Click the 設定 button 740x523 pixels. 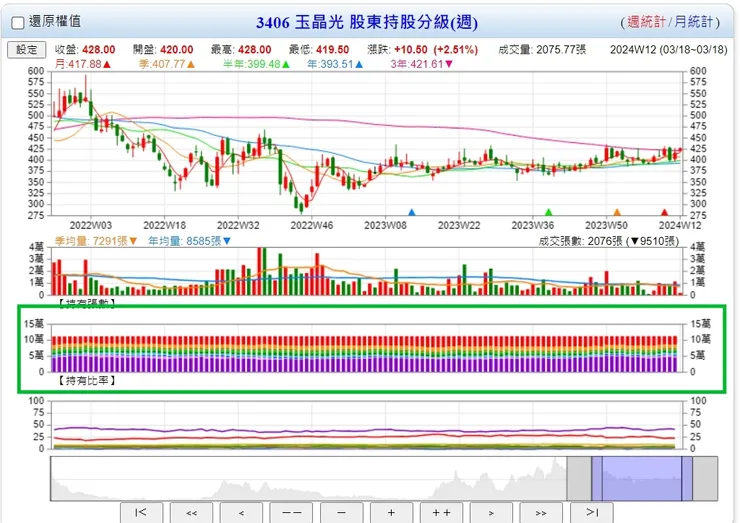click(26, 50)
